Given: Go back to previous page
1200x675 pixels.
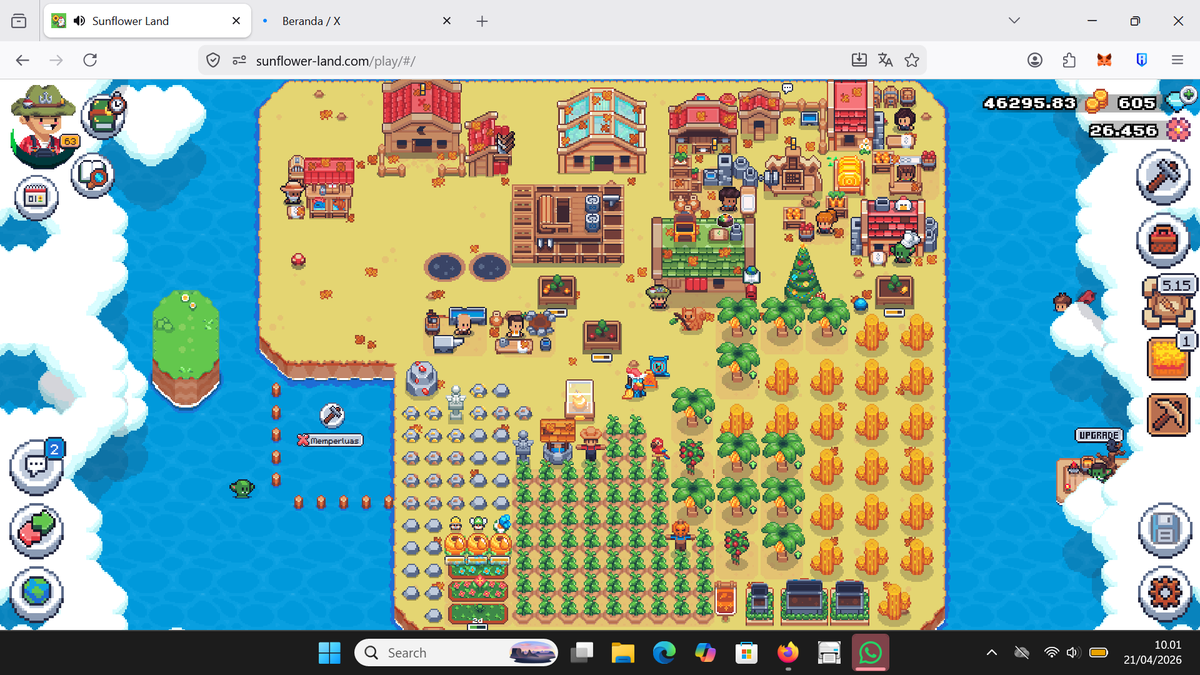Looking at the screenshot, I should point(22,60).
